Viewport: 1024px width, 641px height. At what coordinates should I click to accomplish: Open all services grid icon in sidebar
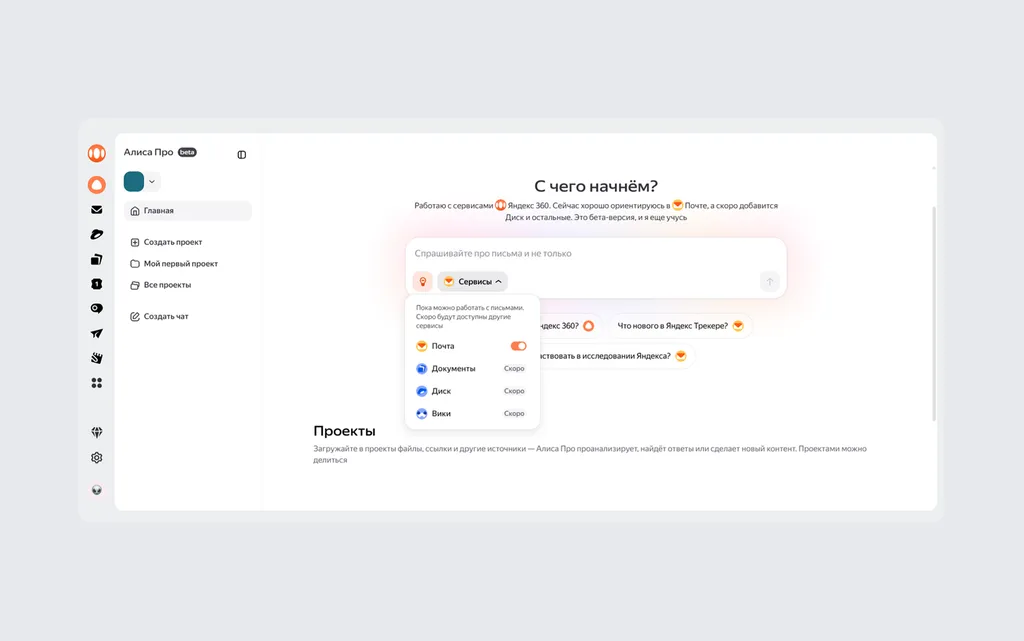tap(97, 383)
